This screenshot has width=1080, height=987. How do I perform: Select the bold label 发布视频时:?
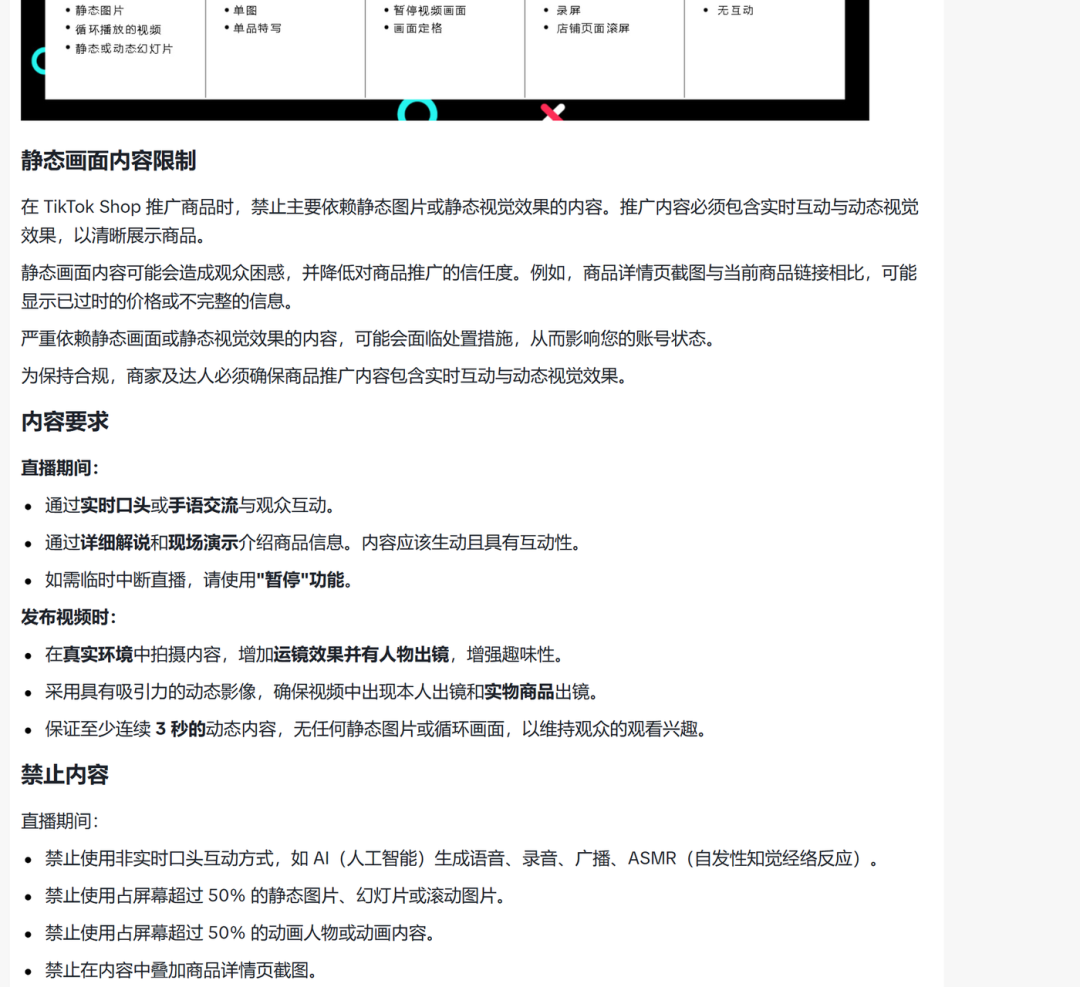tap(69, 616)
